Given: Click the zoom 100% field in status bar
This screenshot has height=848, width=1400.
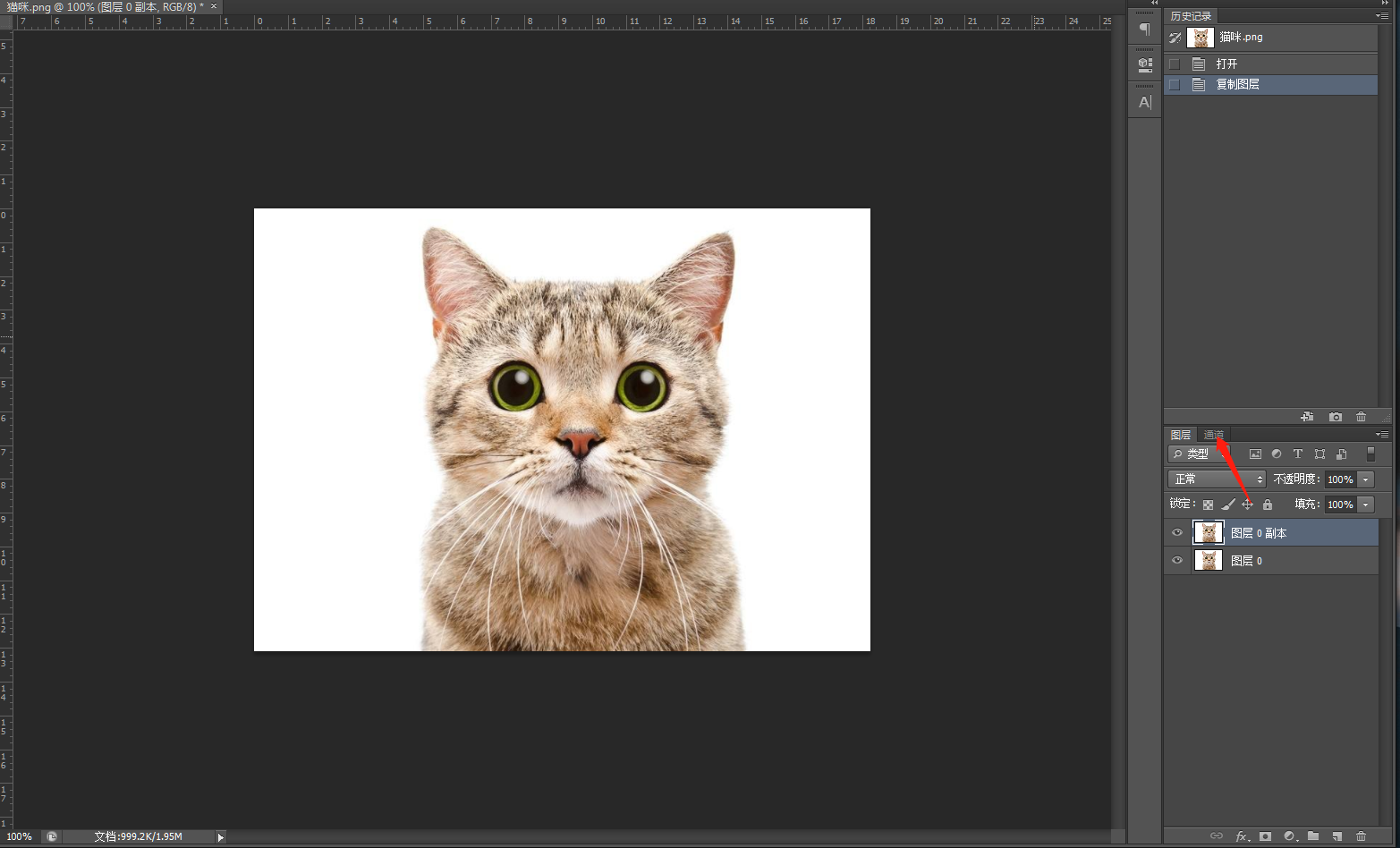Looking at the screenshot, I should pos(20,837).
